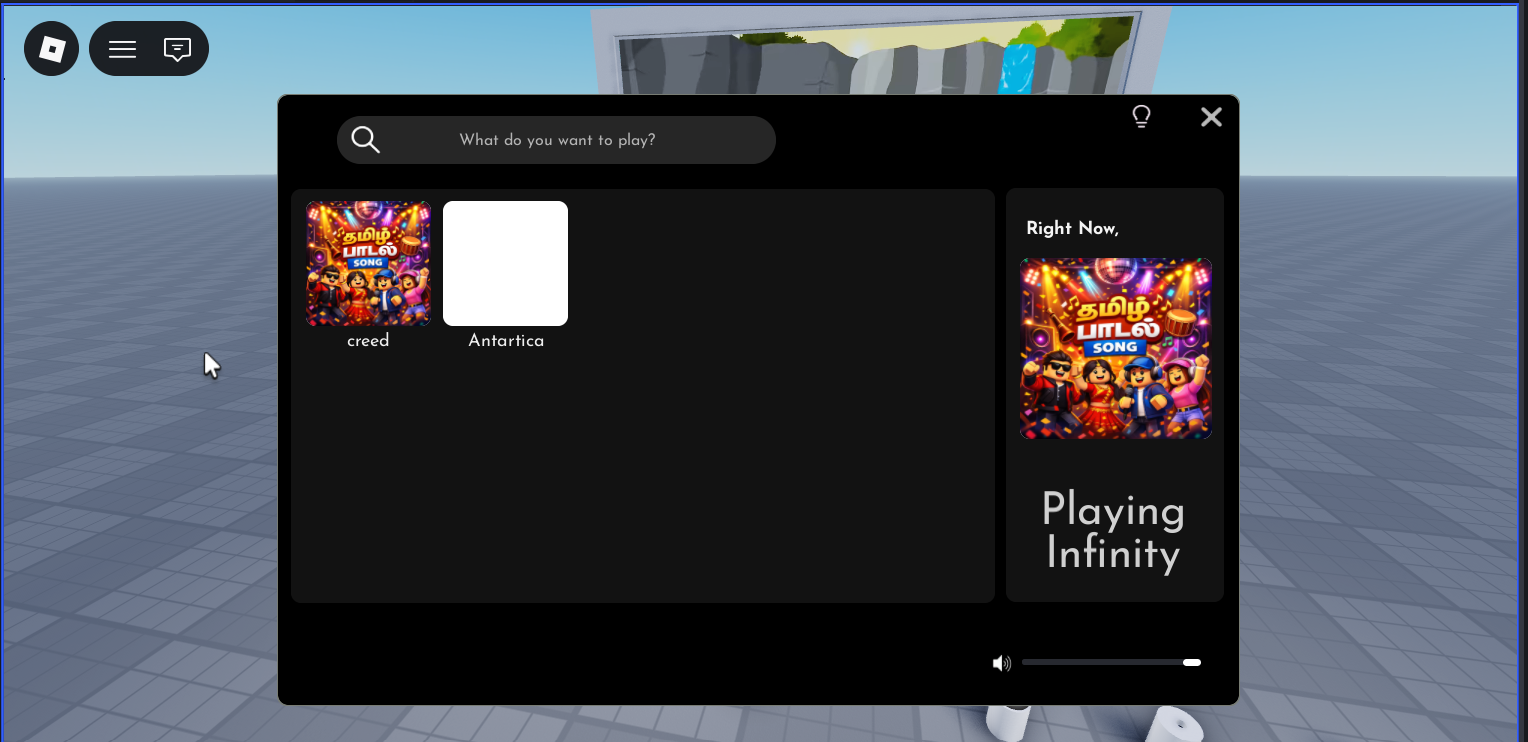This screenshot has height=742, width=1528.
Task: Open the Roblox logo menu
Action: point(51,48)
